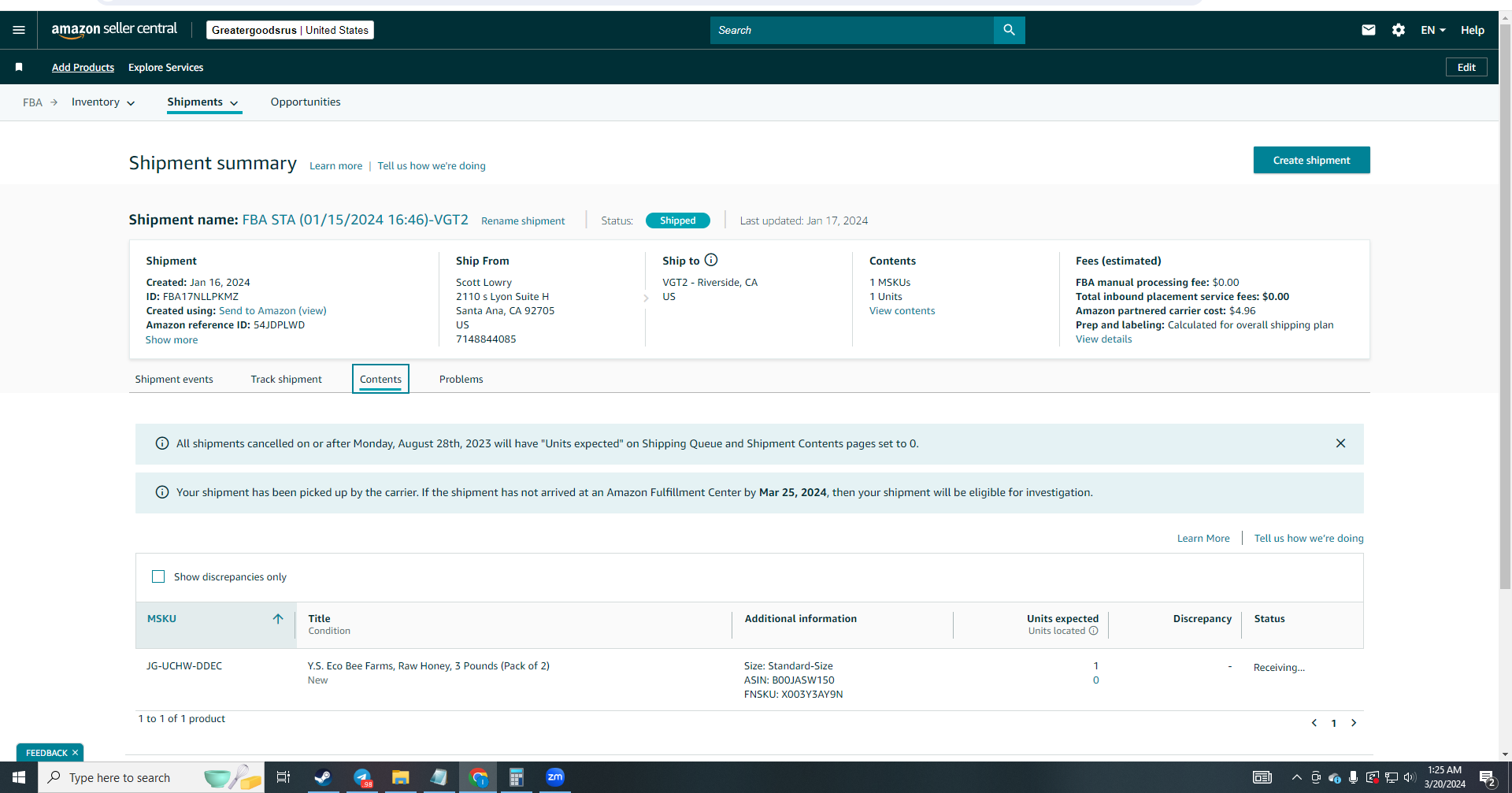Click the Feedback tab label

click(x=46, y=753)
